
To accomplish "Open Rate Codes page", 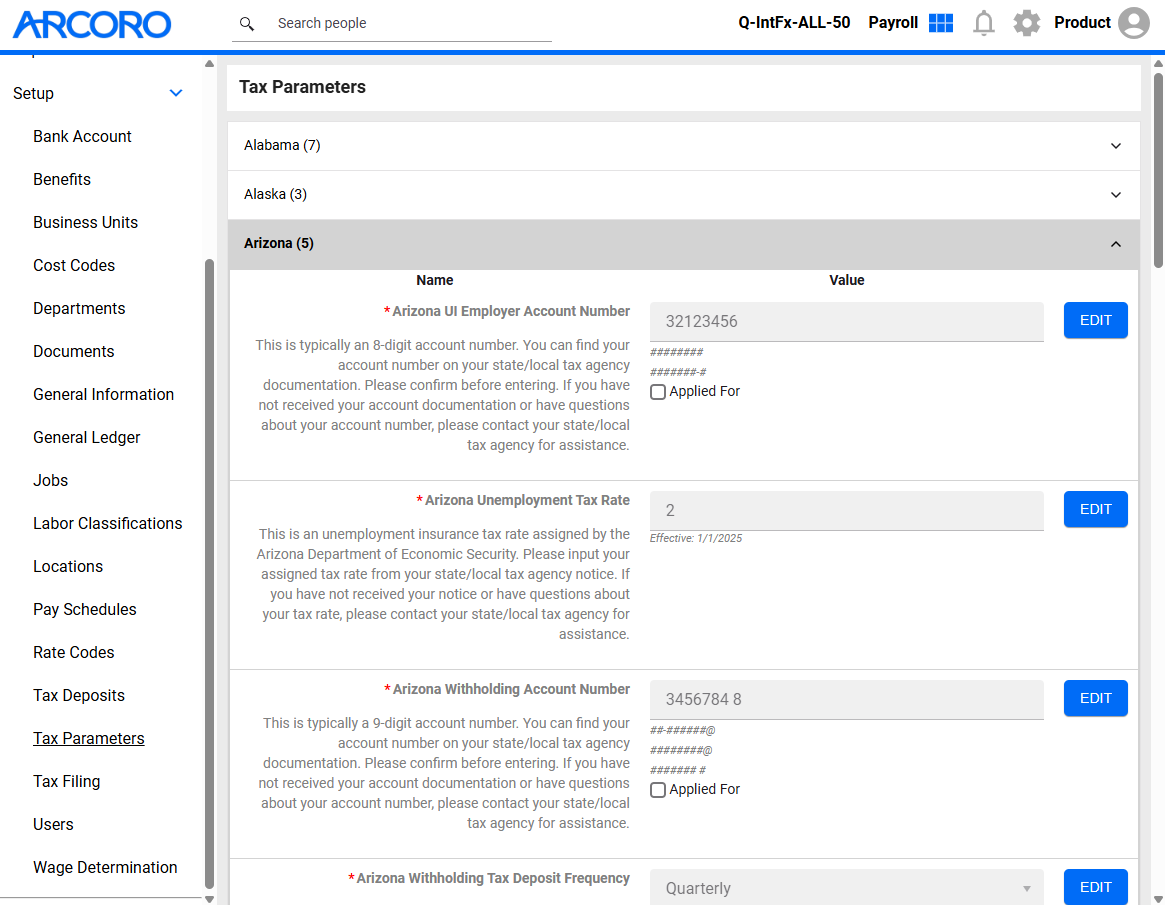I will [74, 654].
